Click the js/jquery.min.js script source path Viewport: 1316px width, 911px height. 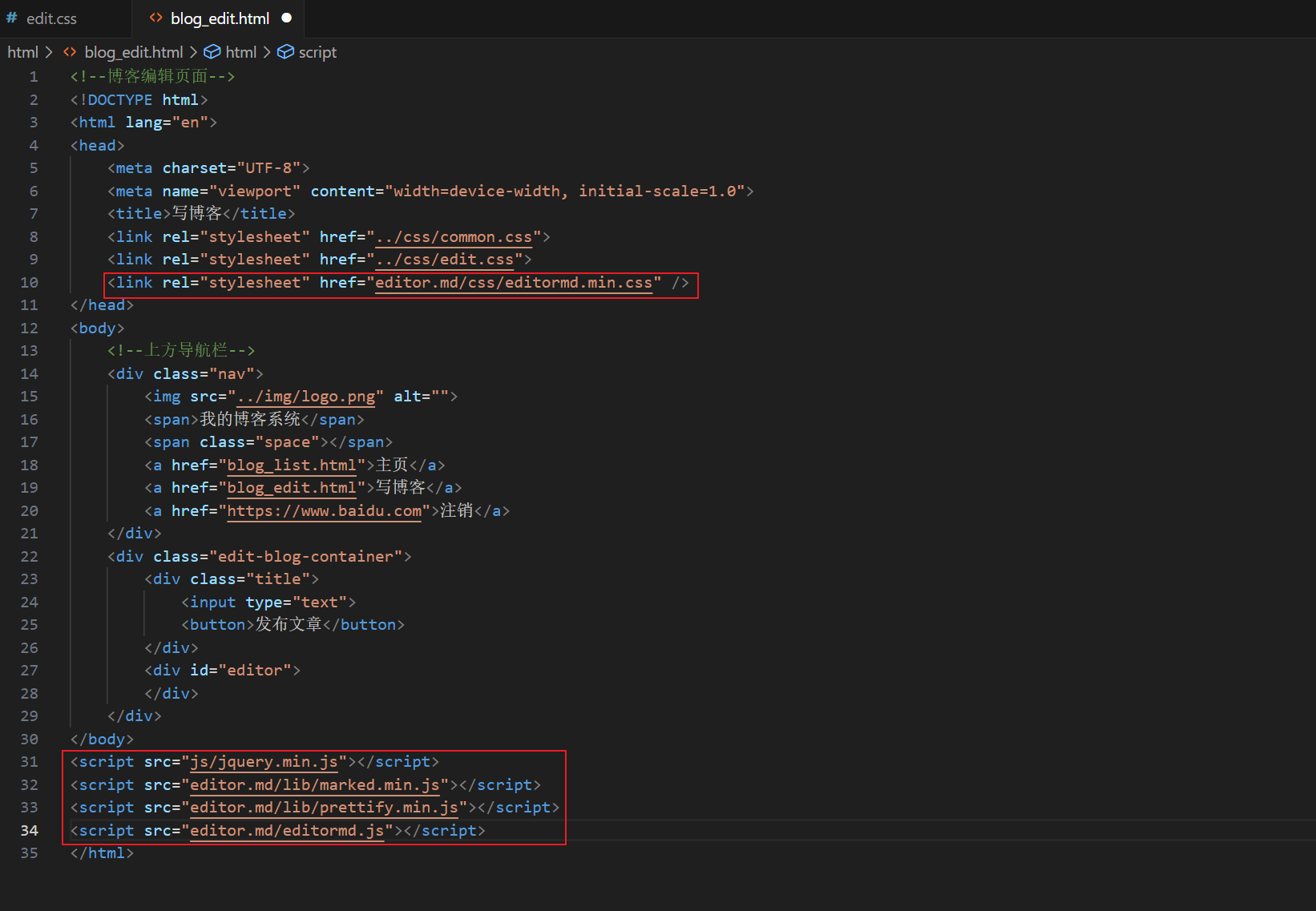[264, 762]
